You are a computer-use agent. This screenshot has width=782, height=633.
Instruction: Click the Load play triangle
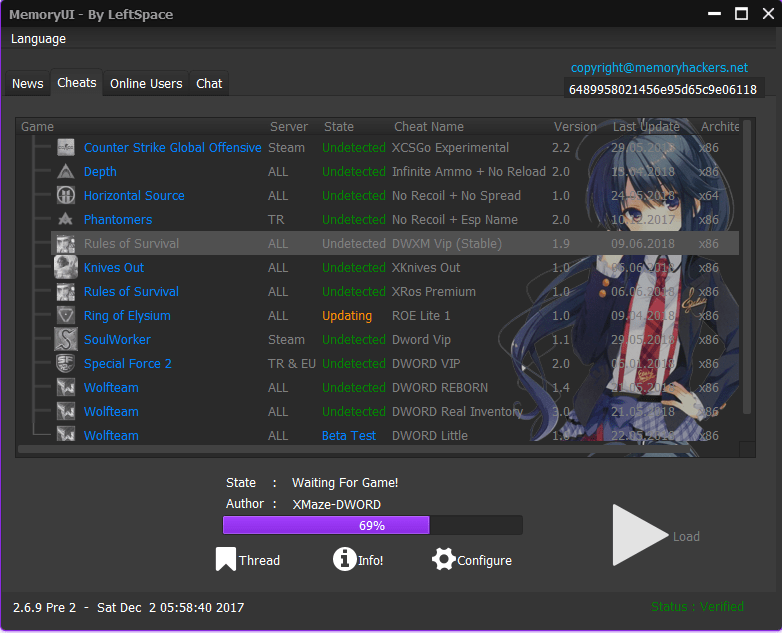pyautogui.click(x=640, y=535)
